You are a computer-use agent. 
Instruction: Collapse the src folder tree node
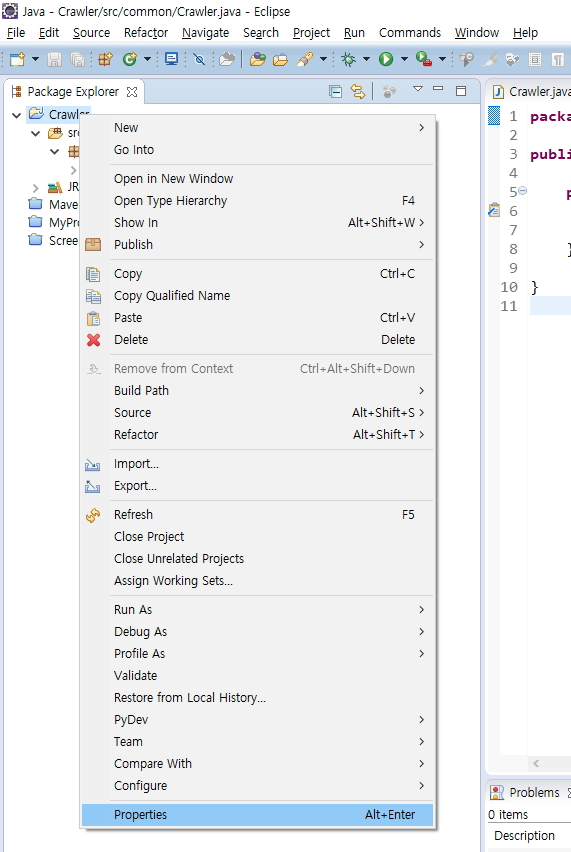click(36, 133)
